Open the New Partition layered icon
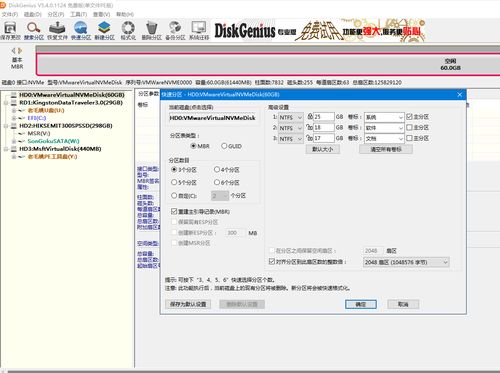This screenshot has height=373, width=500. click(104, 28)
